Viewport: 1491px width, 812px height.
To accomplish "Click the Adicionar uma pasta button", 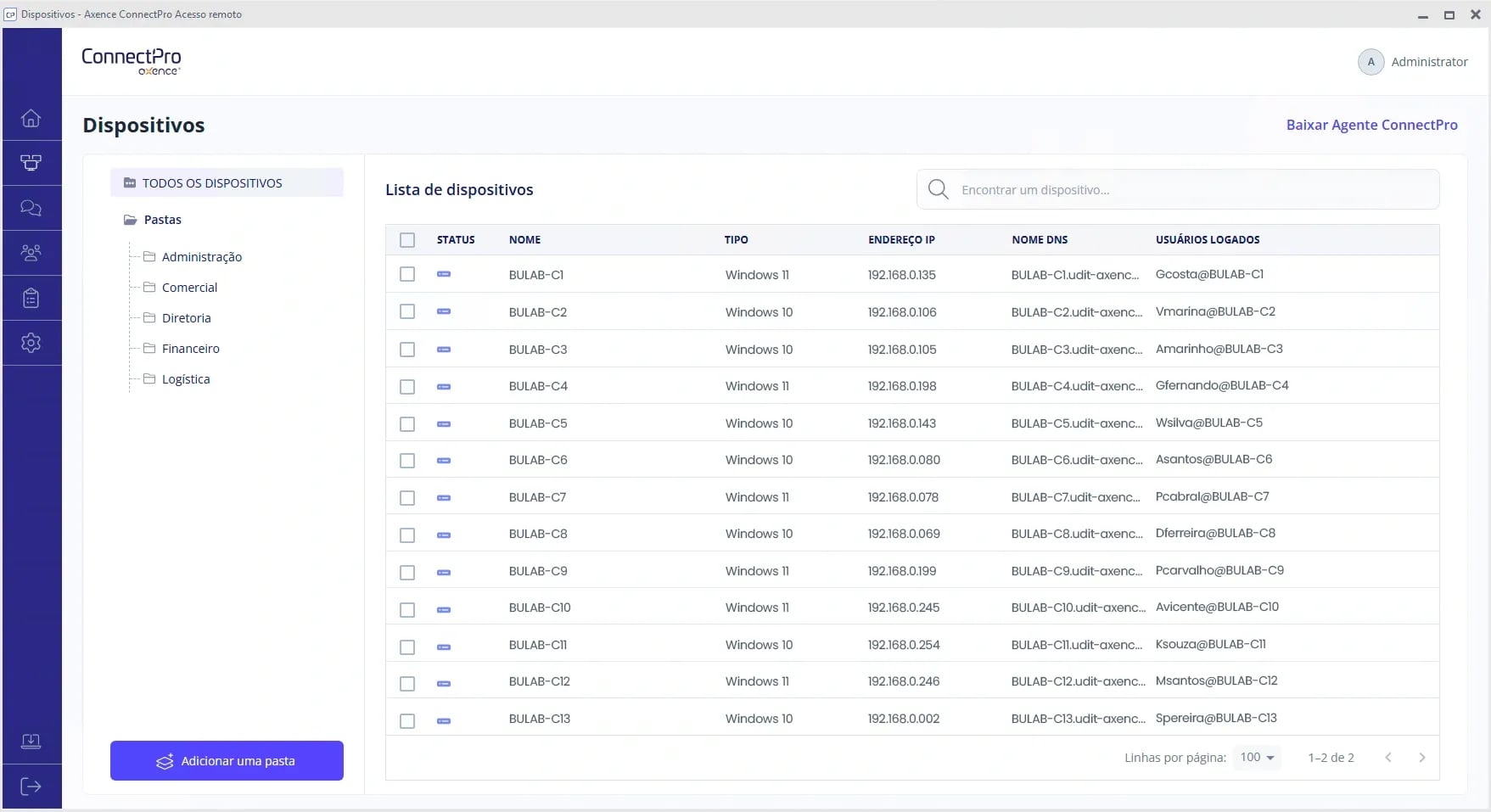I will [227, 761].
